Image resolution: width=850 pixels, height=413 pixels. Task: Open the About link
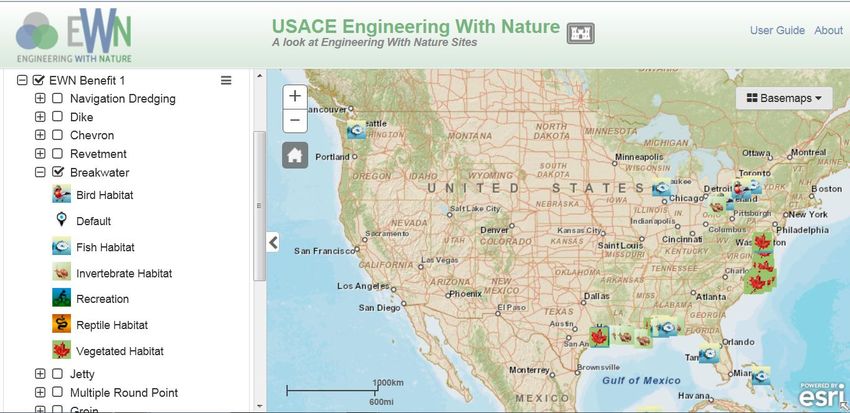click(x=828, y=30)
